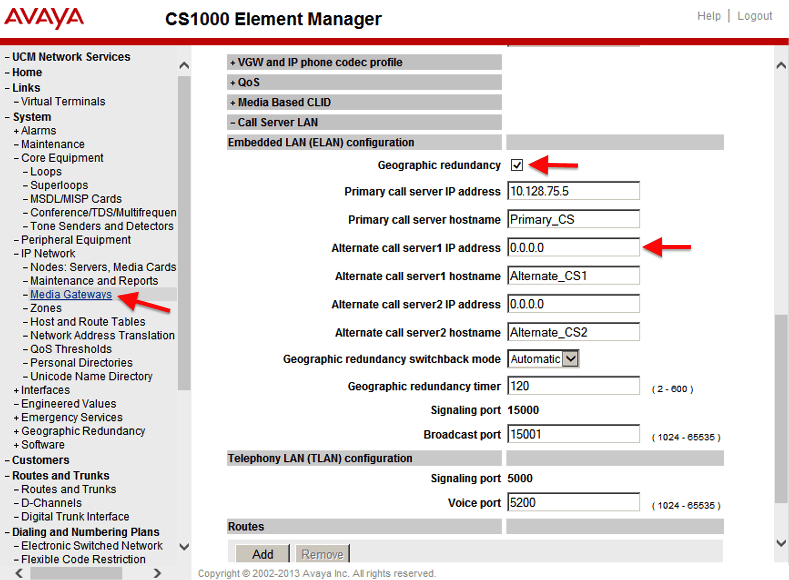Collapse the Call Server LAN section

pos(364,122)
